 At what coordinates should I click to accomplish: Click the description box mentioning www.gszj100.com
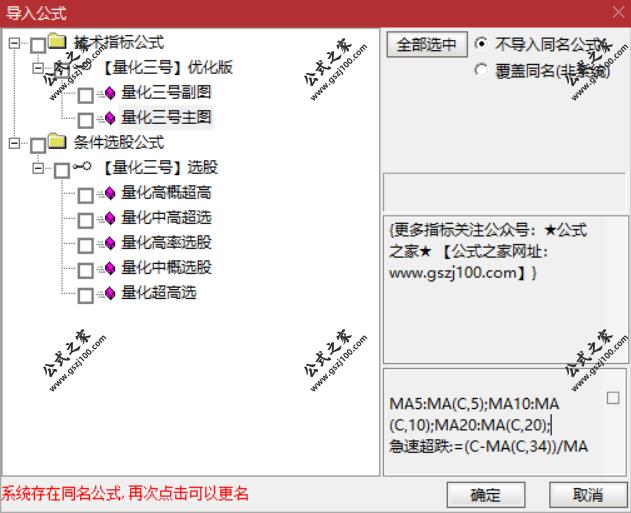[x=505, y=290]
